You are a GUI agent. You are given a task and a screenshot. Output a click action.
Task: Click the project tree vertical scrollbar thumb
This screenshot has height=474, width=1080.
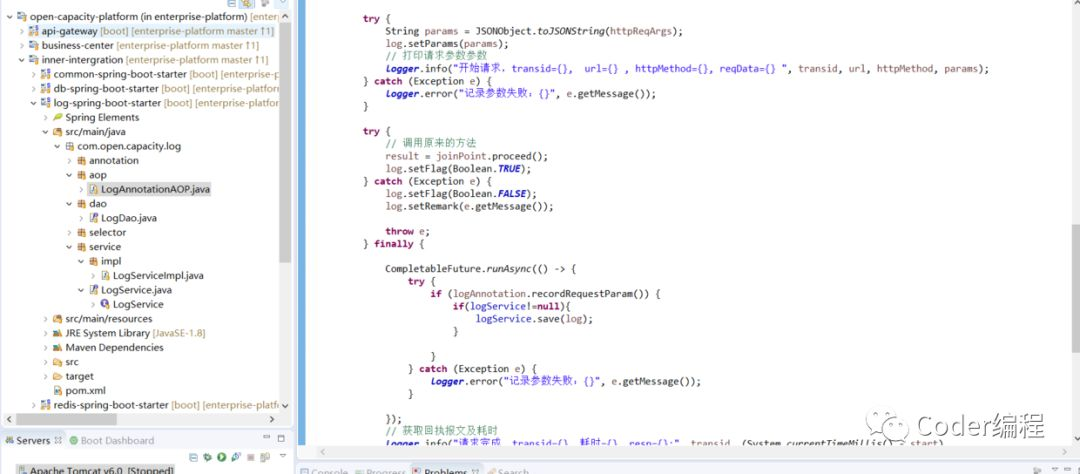(285, 143)
